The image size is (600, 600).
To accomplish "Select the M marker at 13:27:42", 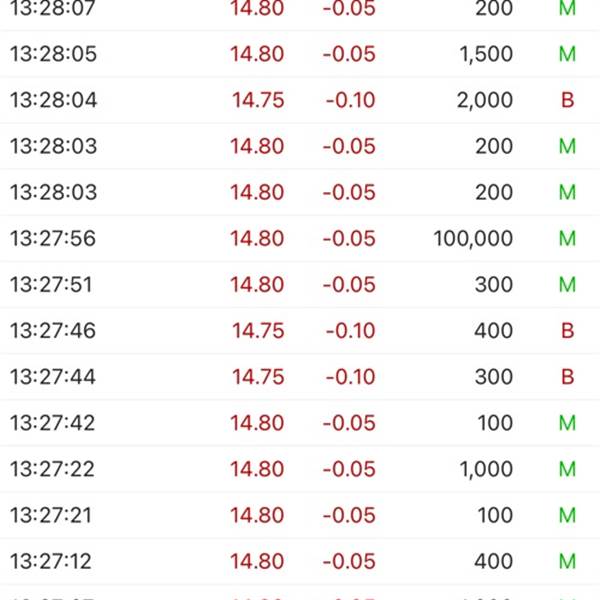I will tap(567, 423).
